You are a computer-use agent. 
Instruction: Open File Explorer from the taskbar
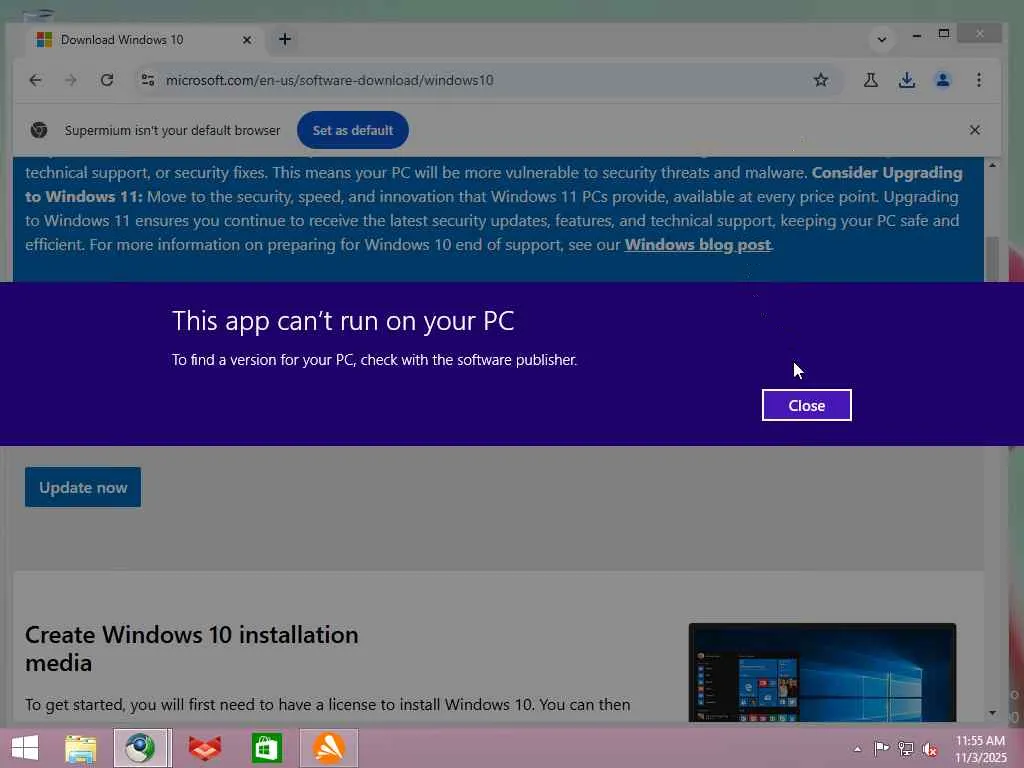80,748
